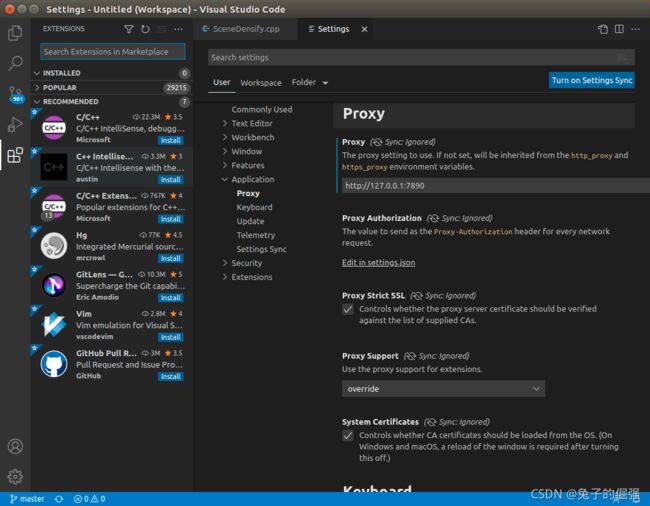Open the Run and Debug view
The height and width of the screenshot is (506, 650).
[x=15, y=124]
